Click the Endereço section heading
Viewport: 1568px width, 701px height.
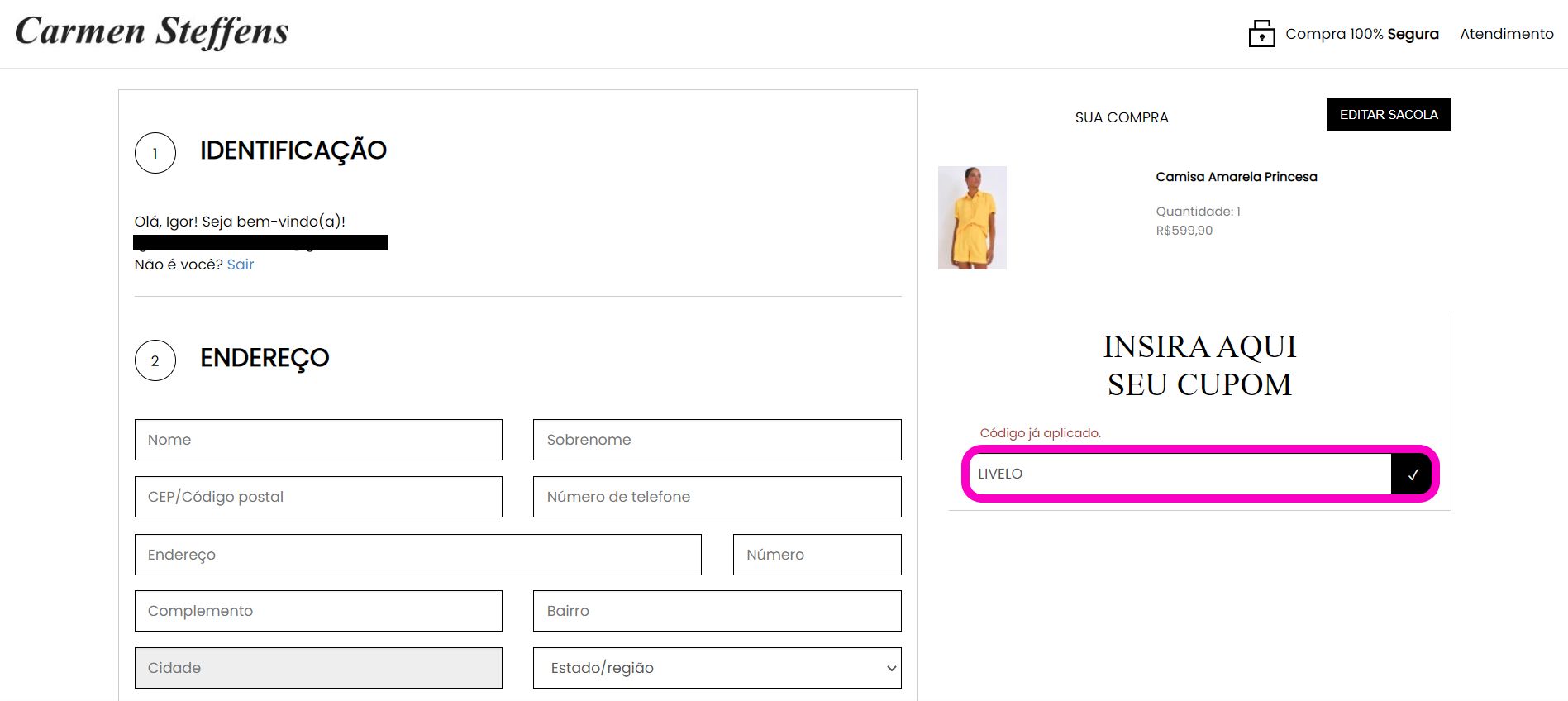tap(265, 358)
